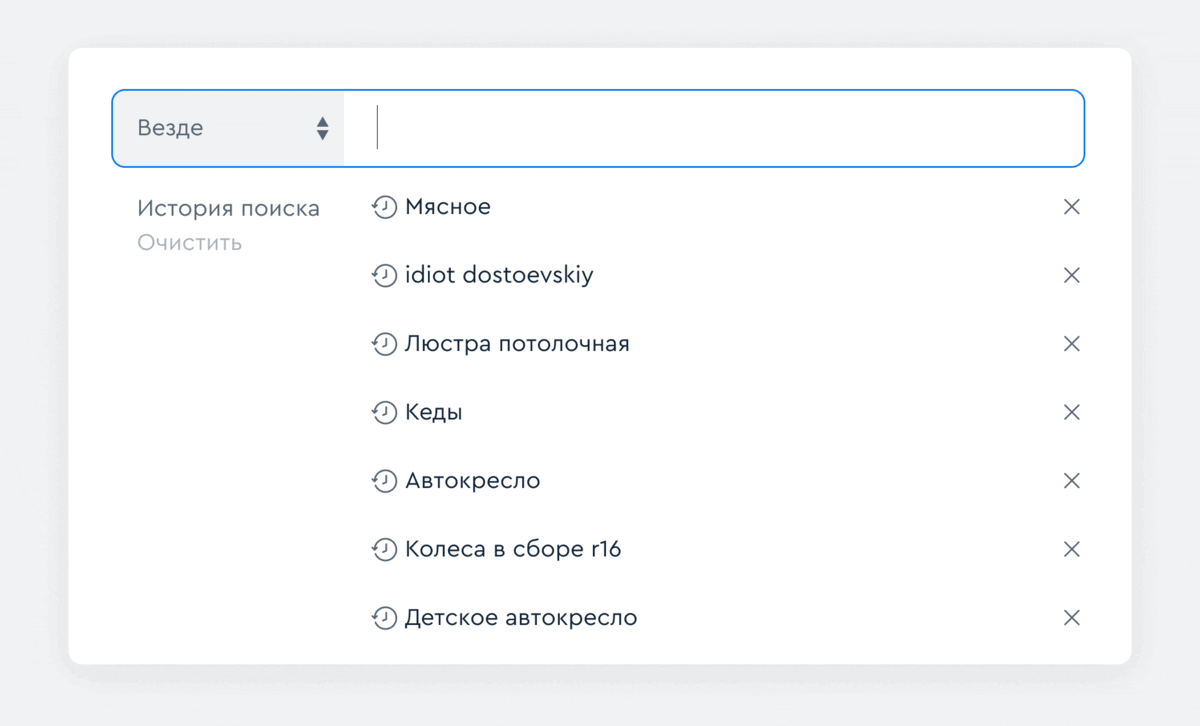
Task: Delete the idiot dostoevskiy history entry
Action: click(1071, 275)
